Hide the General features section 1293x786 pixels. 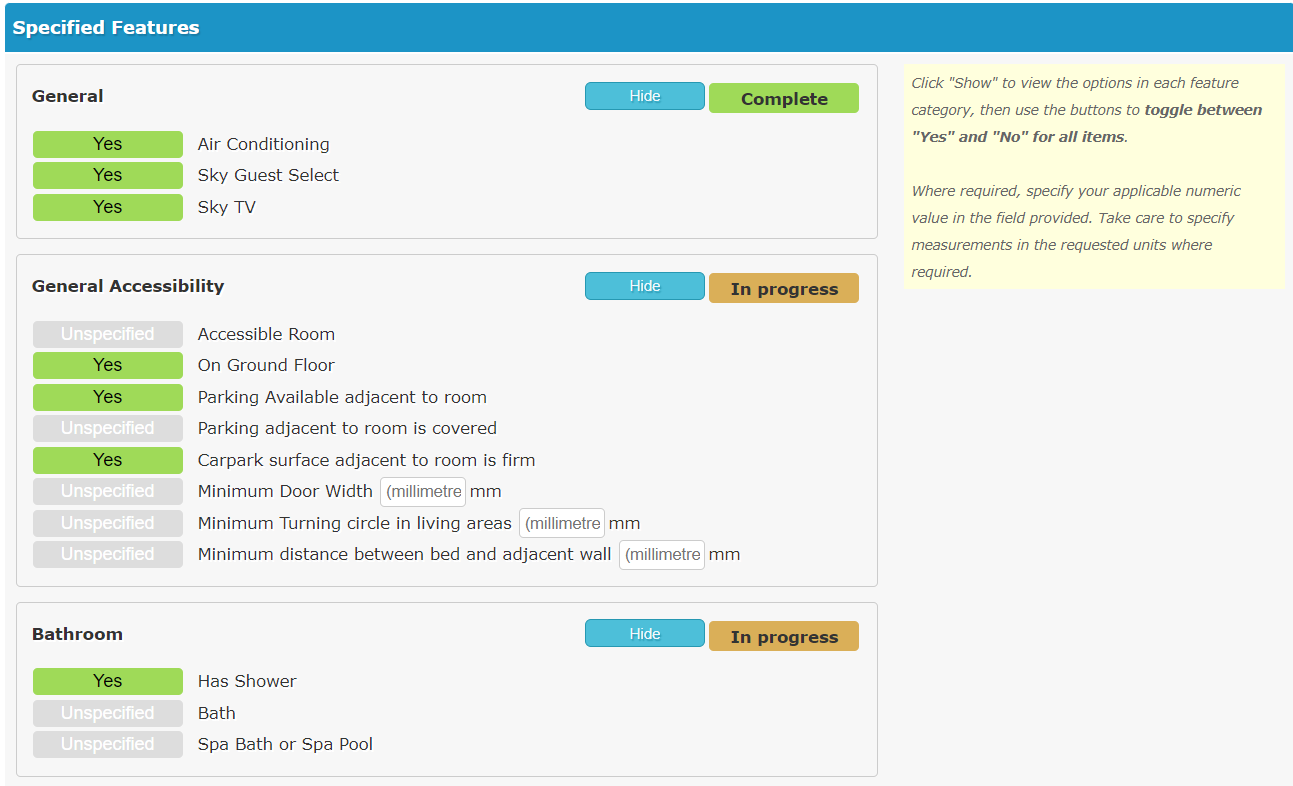click(x=644, y=96)
